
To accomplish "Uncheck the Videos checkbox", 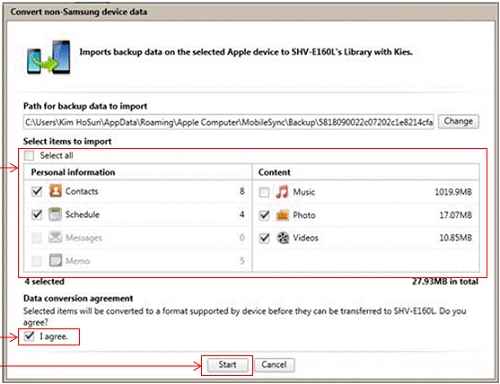I will (x=264, y=238).
